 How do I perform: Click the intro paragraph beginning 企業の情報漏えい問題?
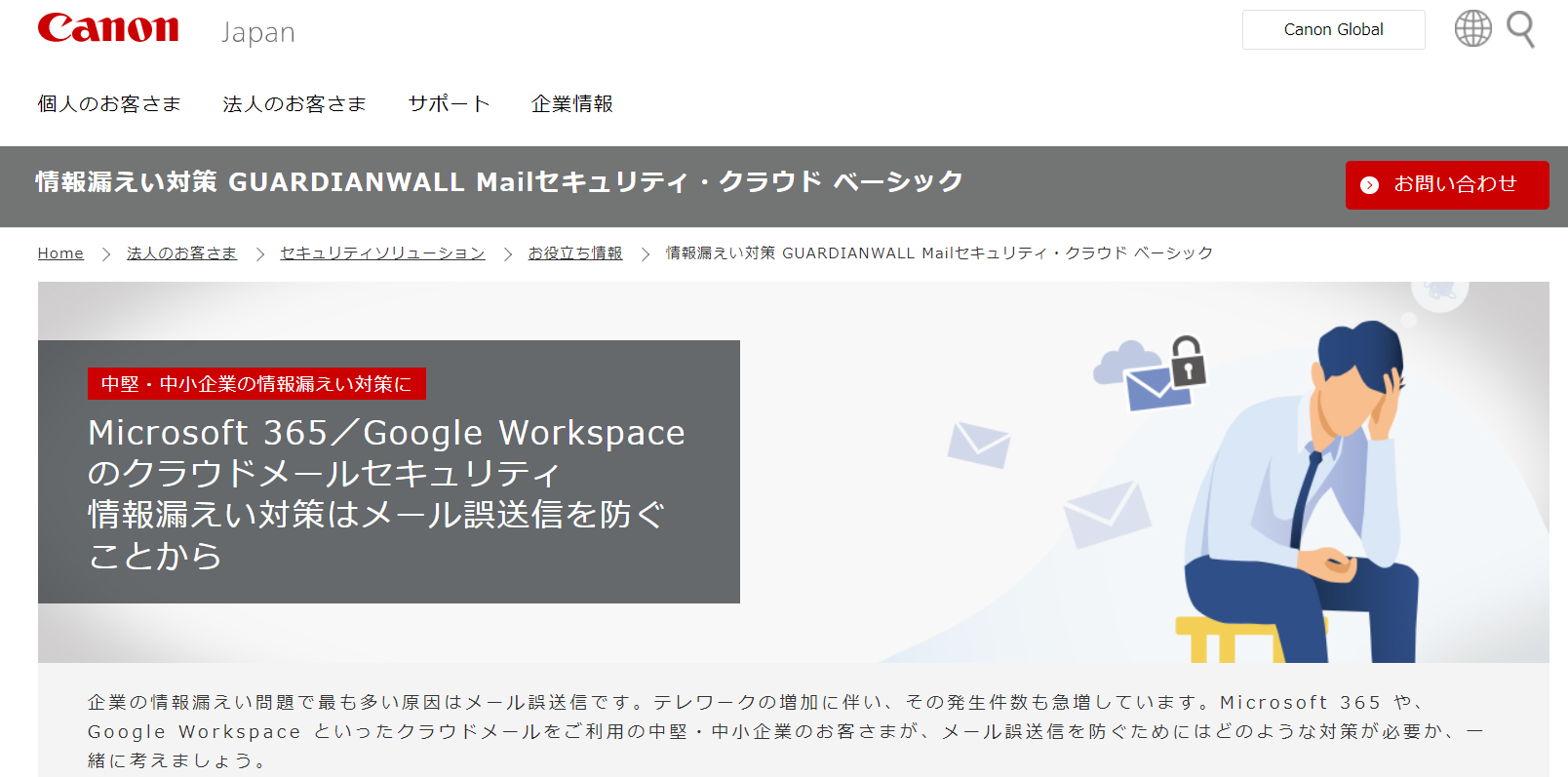785,731
